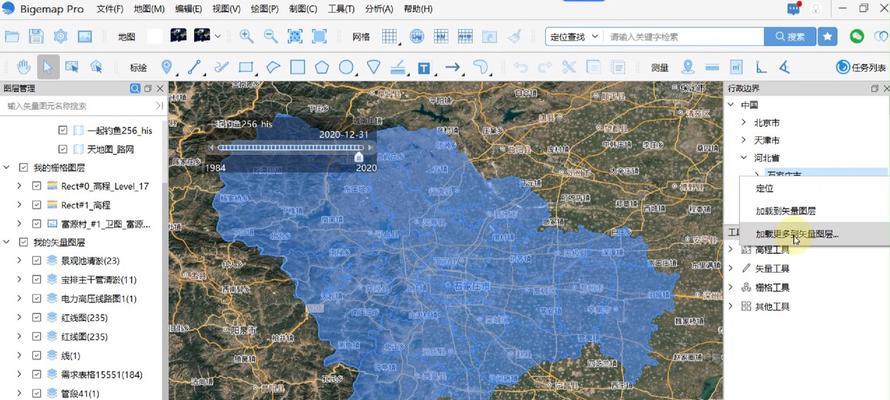This screenshot has width=890, height=400.
Task: Expand the 电力高压线路图1(1) layer
Action: coord(19,298)
